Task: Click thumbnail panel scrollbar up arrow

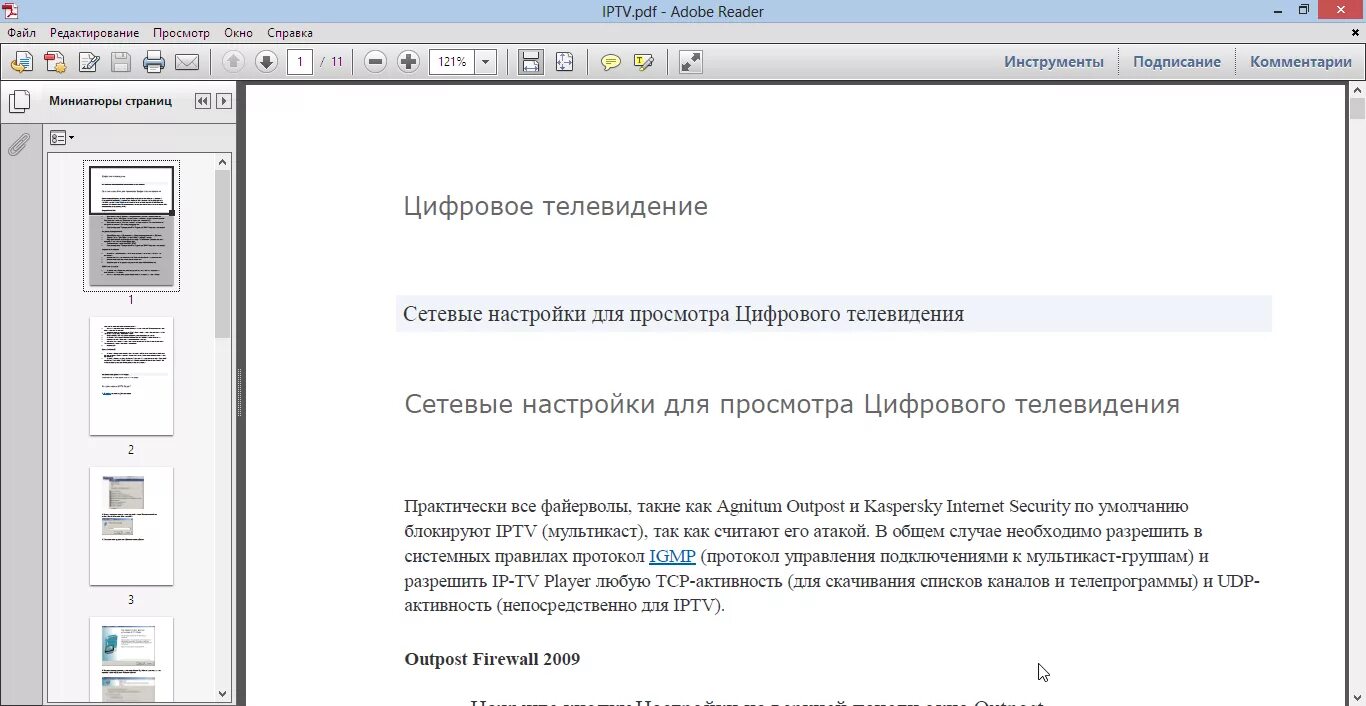Action: 223,161
